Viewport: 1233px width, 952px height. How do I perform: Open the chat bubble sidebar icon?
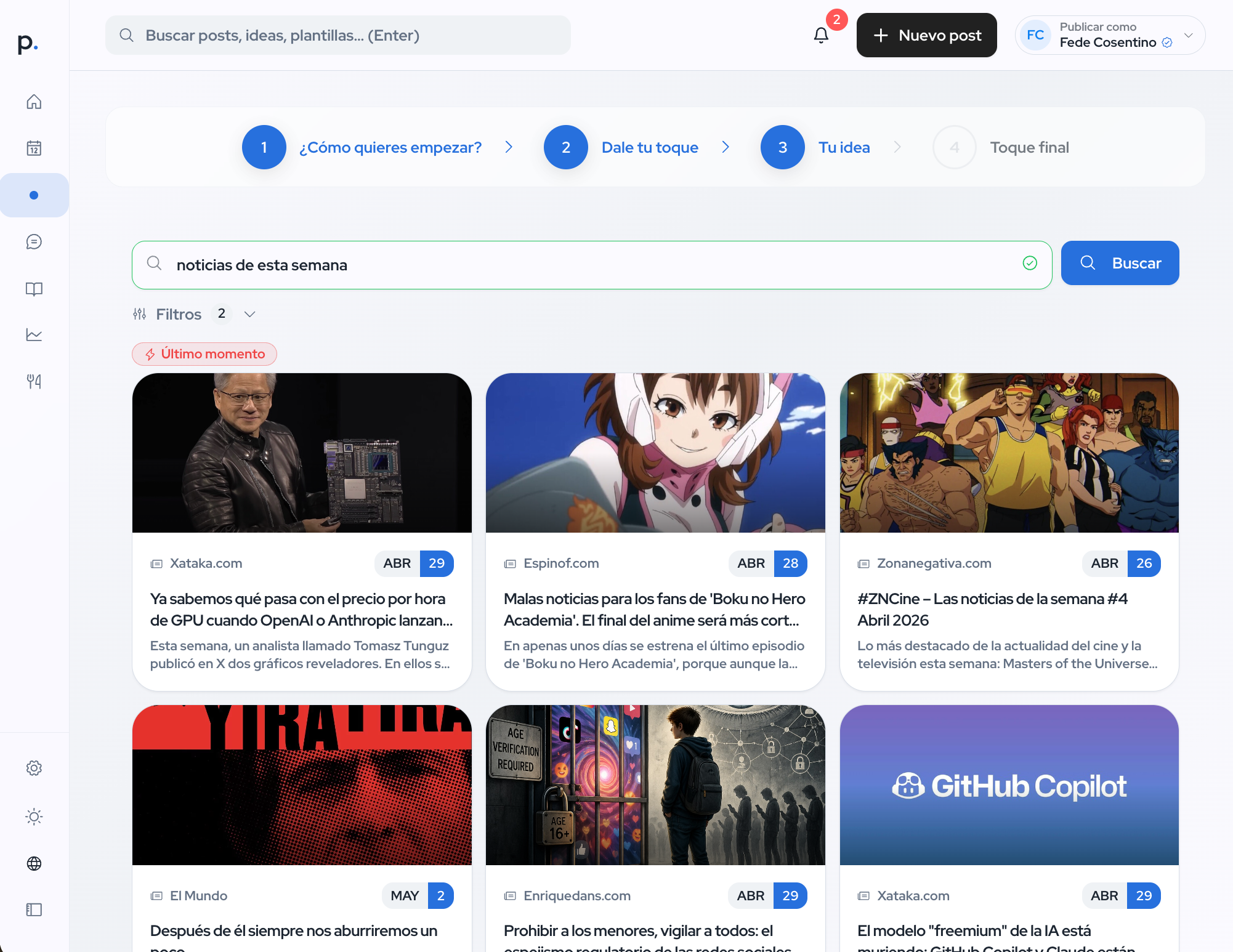(x=34, y=242)
